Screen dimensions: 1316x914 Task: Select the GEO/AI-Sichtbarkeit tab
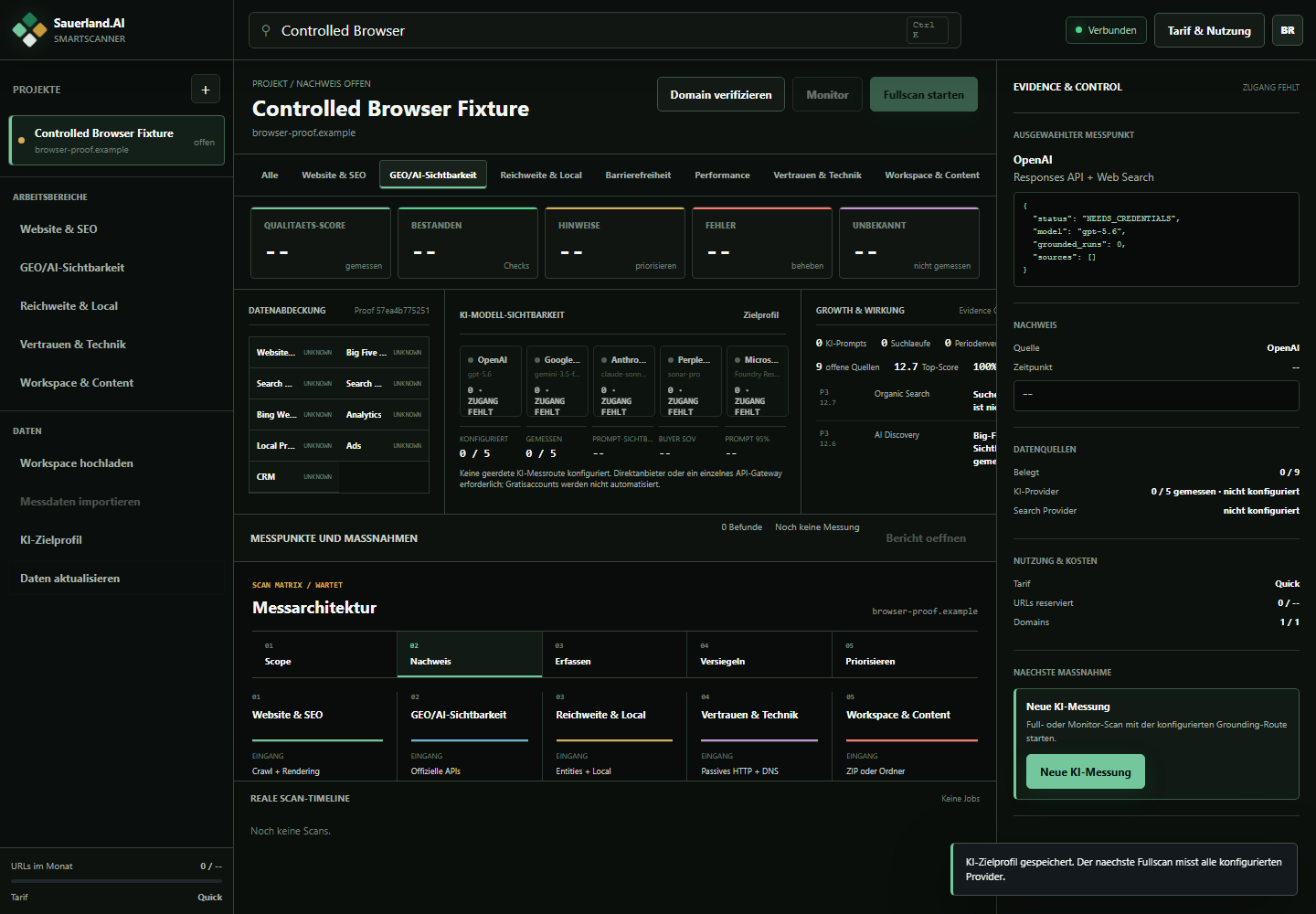point(433,175)
